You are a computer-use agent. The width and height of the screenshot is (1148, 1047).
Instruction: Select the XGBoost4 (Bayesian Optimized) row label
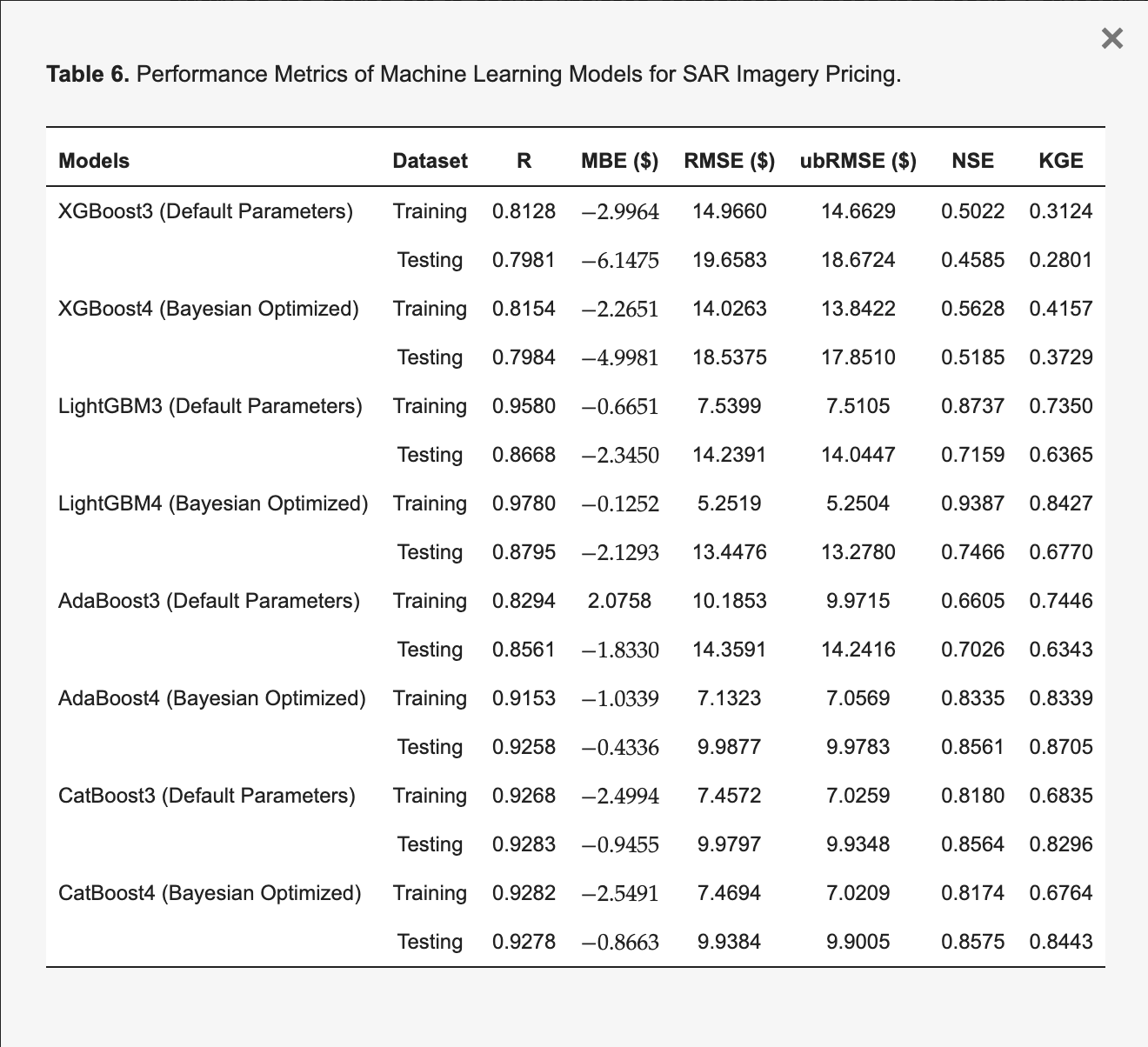(x=209, y=309)
